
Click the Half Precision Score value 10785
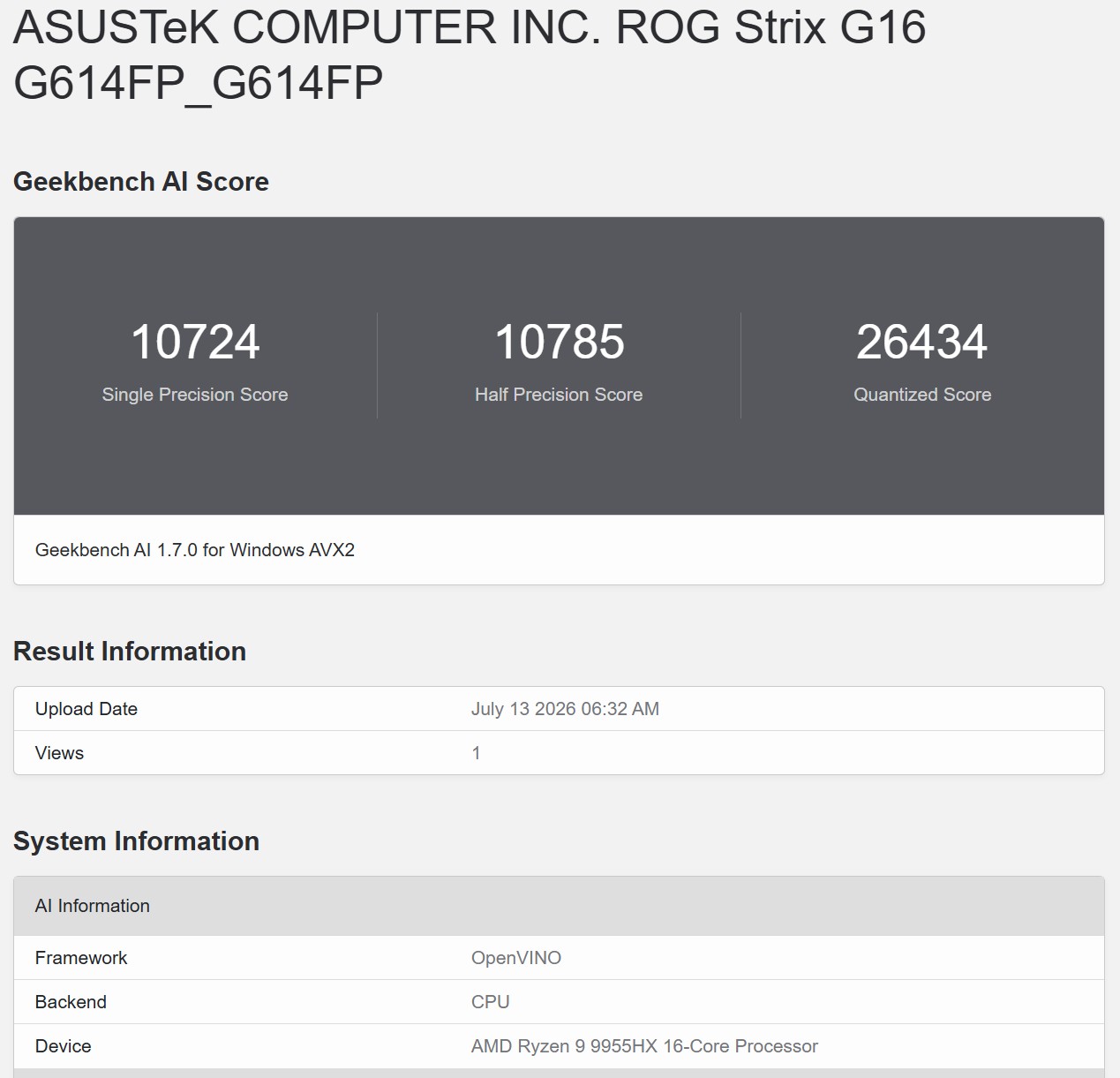559,342
